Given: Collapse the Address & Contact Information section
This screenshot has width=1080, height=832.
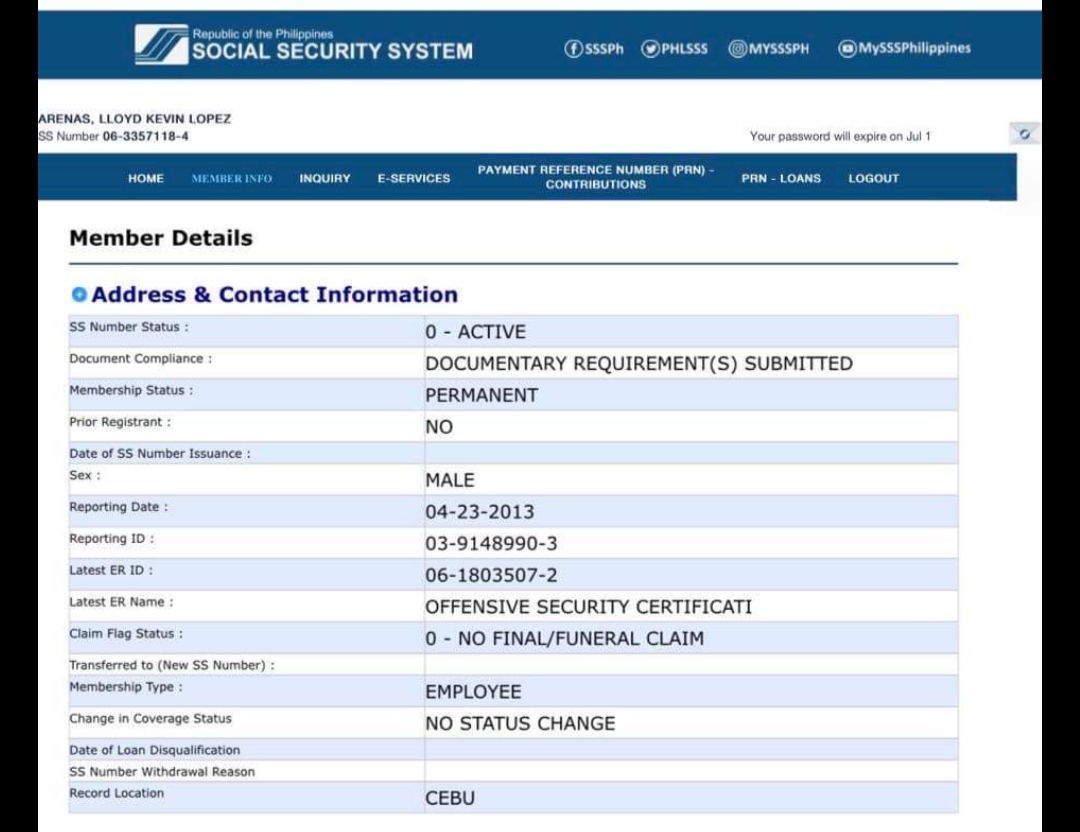Looking at the screenshot, I should click(x=79, y=295).
